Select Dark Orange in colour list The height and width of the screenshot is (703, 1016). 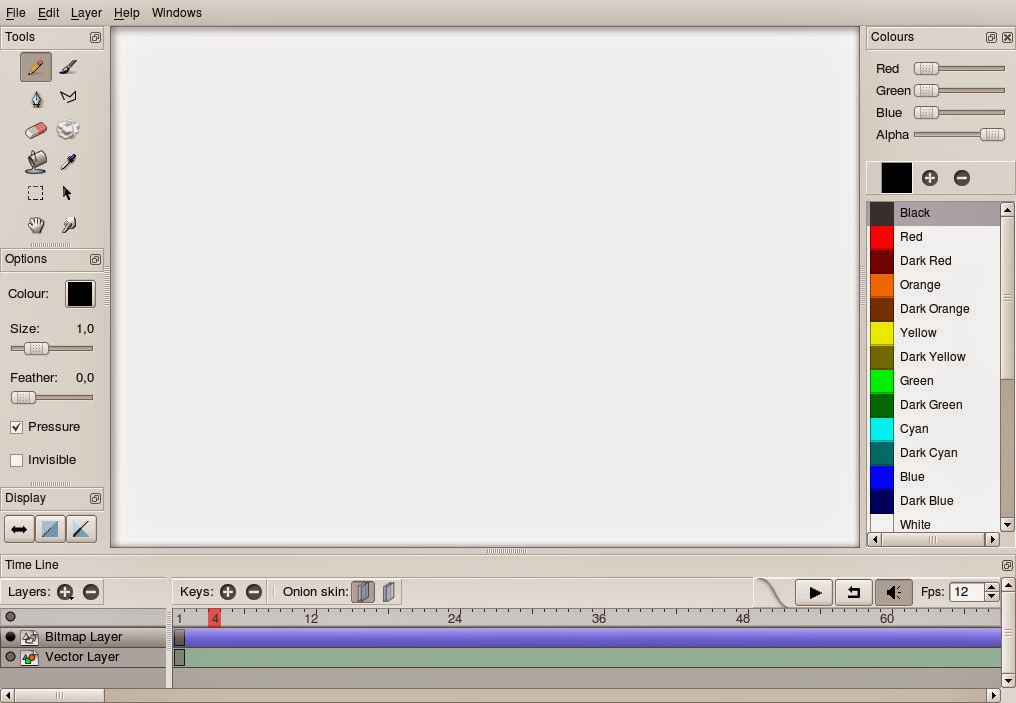(934, 309)
